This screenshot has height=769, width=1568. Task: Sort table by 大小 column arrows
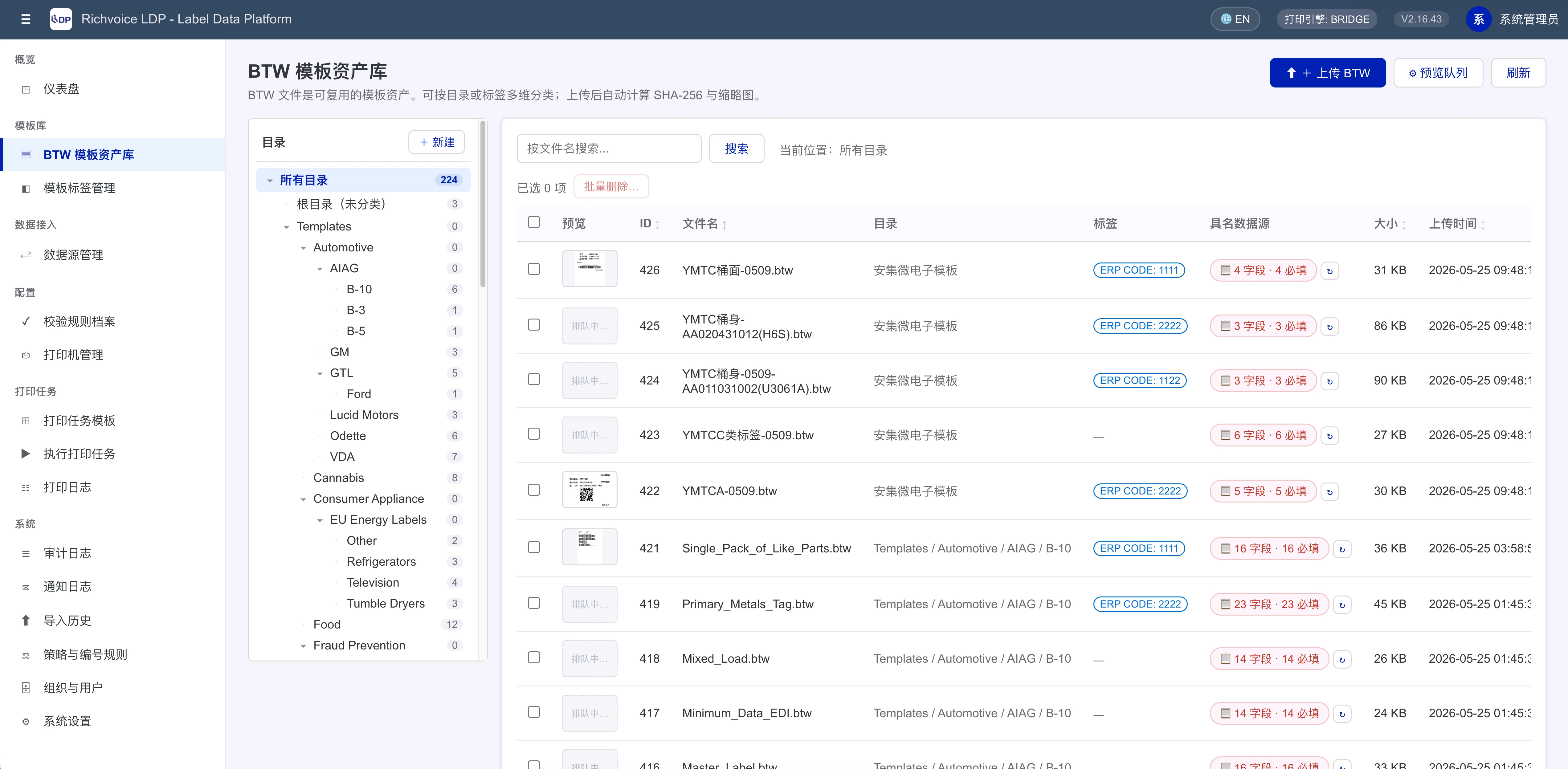pyautogui.click(x=1404, y=225)
